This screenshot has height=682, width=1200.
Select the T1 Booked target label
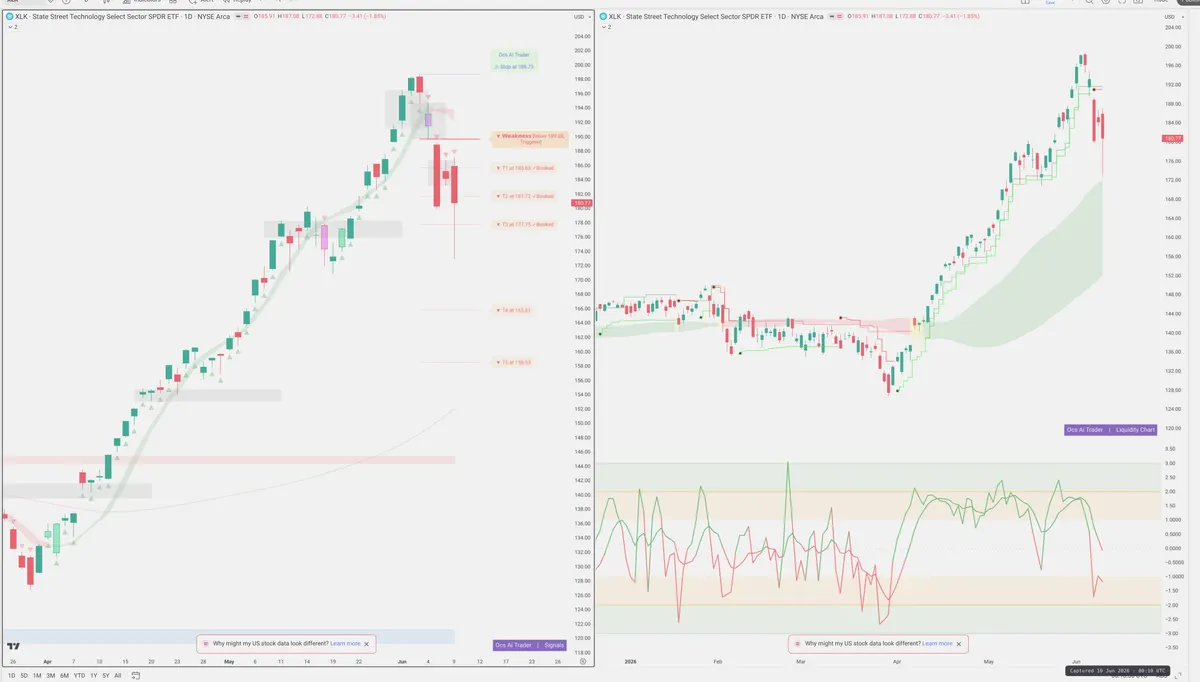pyautogui.click(x=525, y=167)
